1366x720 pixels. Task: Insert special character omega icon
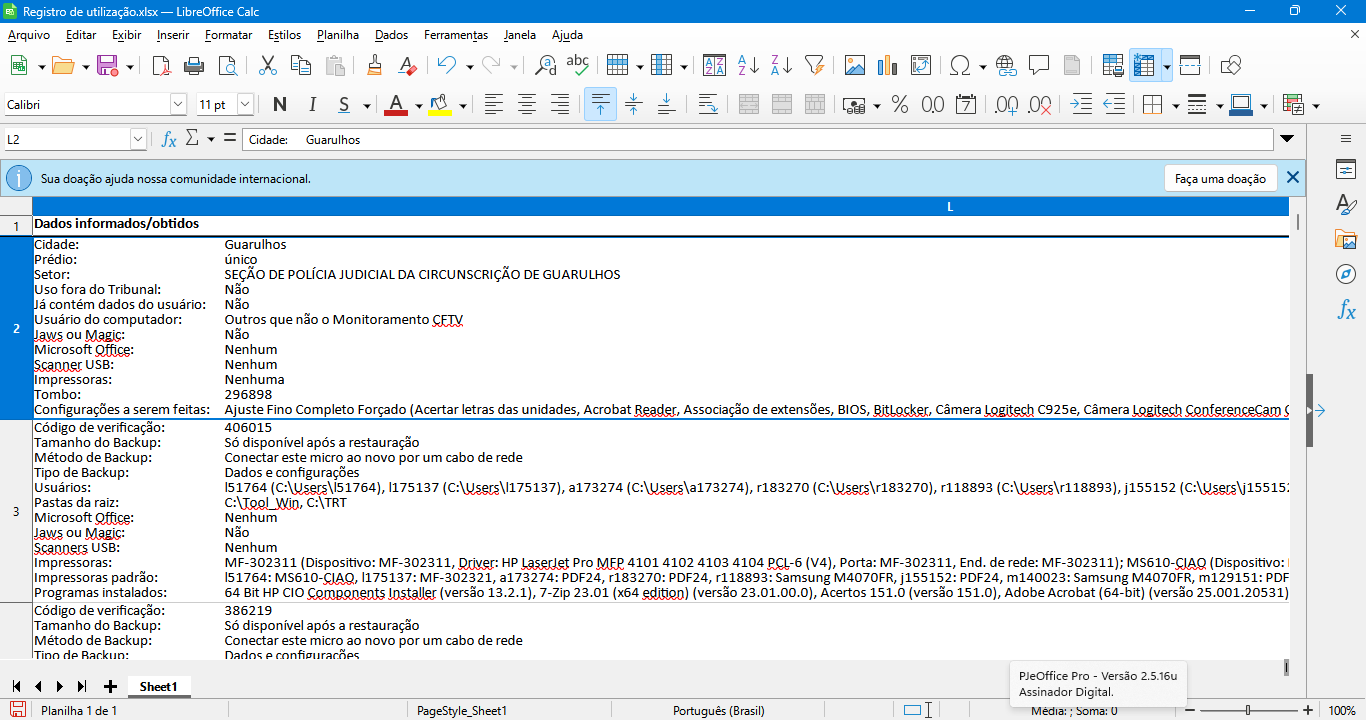coord(960,66)
